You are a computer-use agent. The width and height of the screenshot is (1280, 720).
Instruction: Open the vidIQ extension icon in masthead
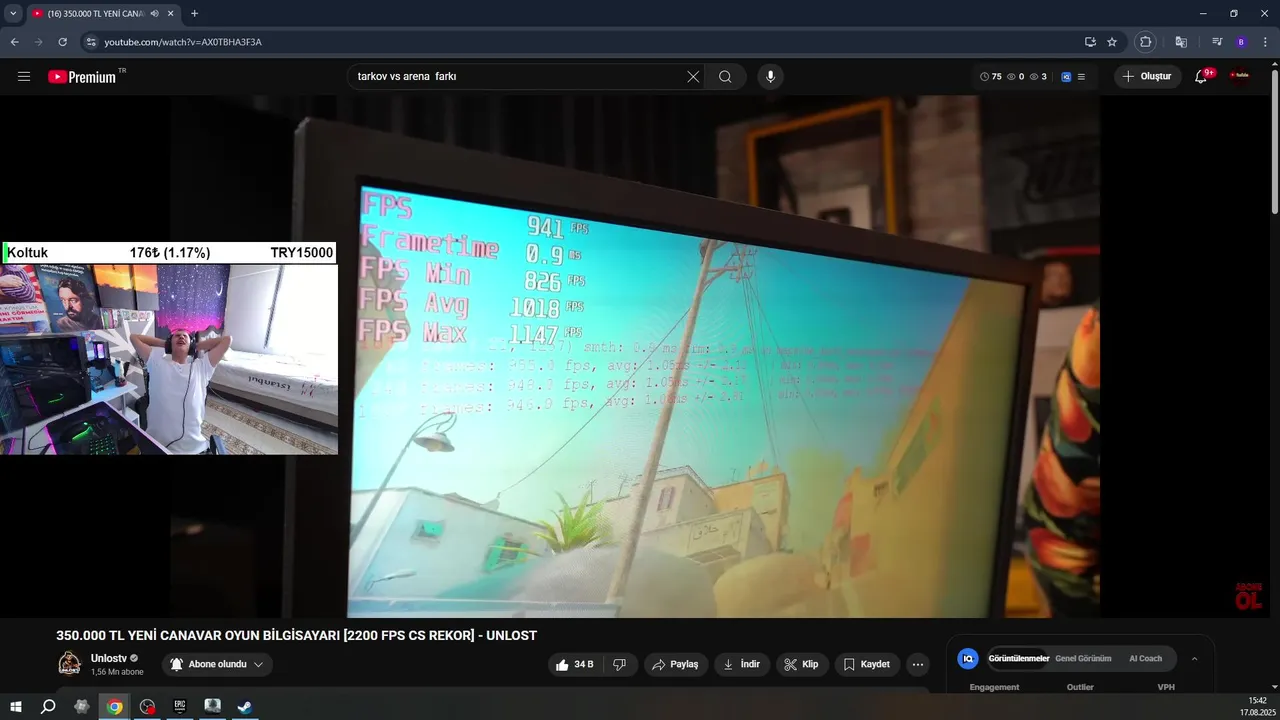[x=1066, y=77]
